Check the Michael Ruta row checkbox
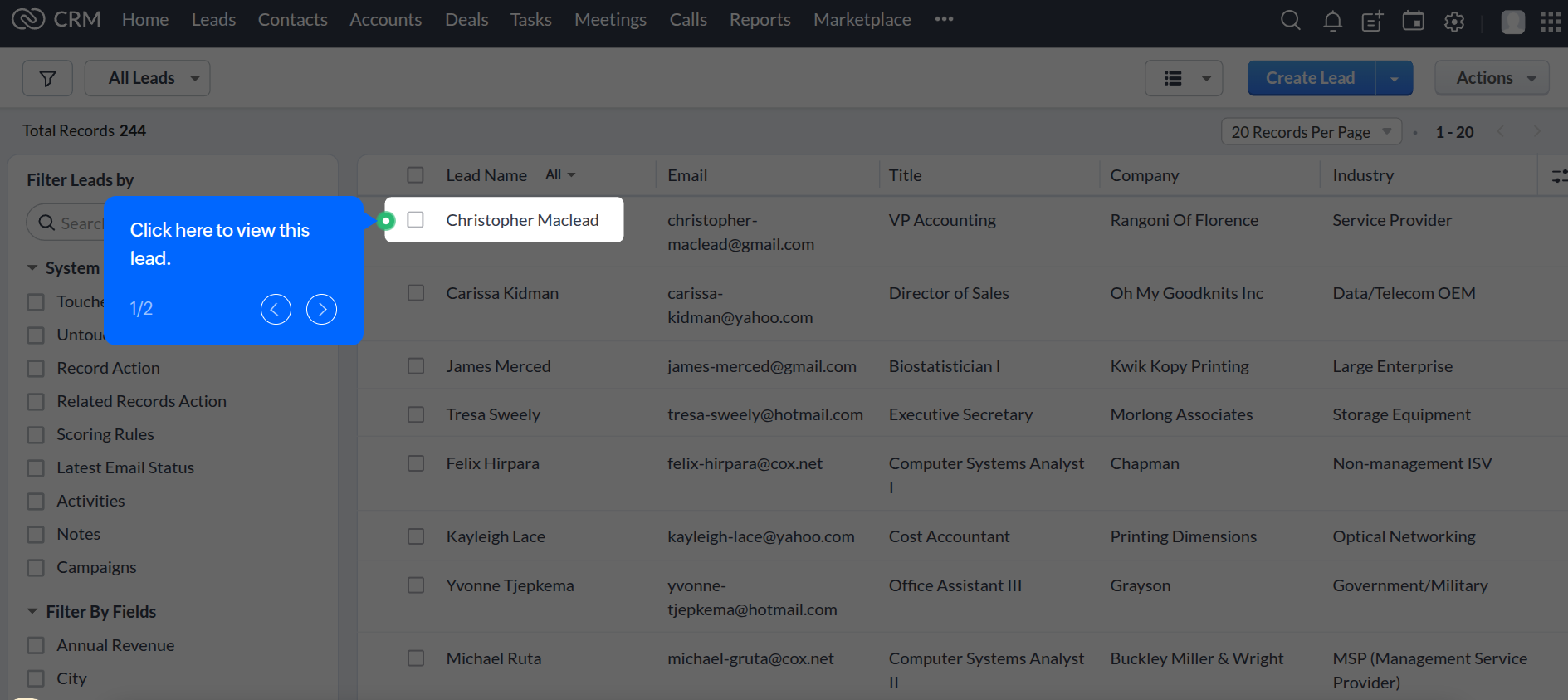This screenshot has height=700, width=1568. coord(416,658)
